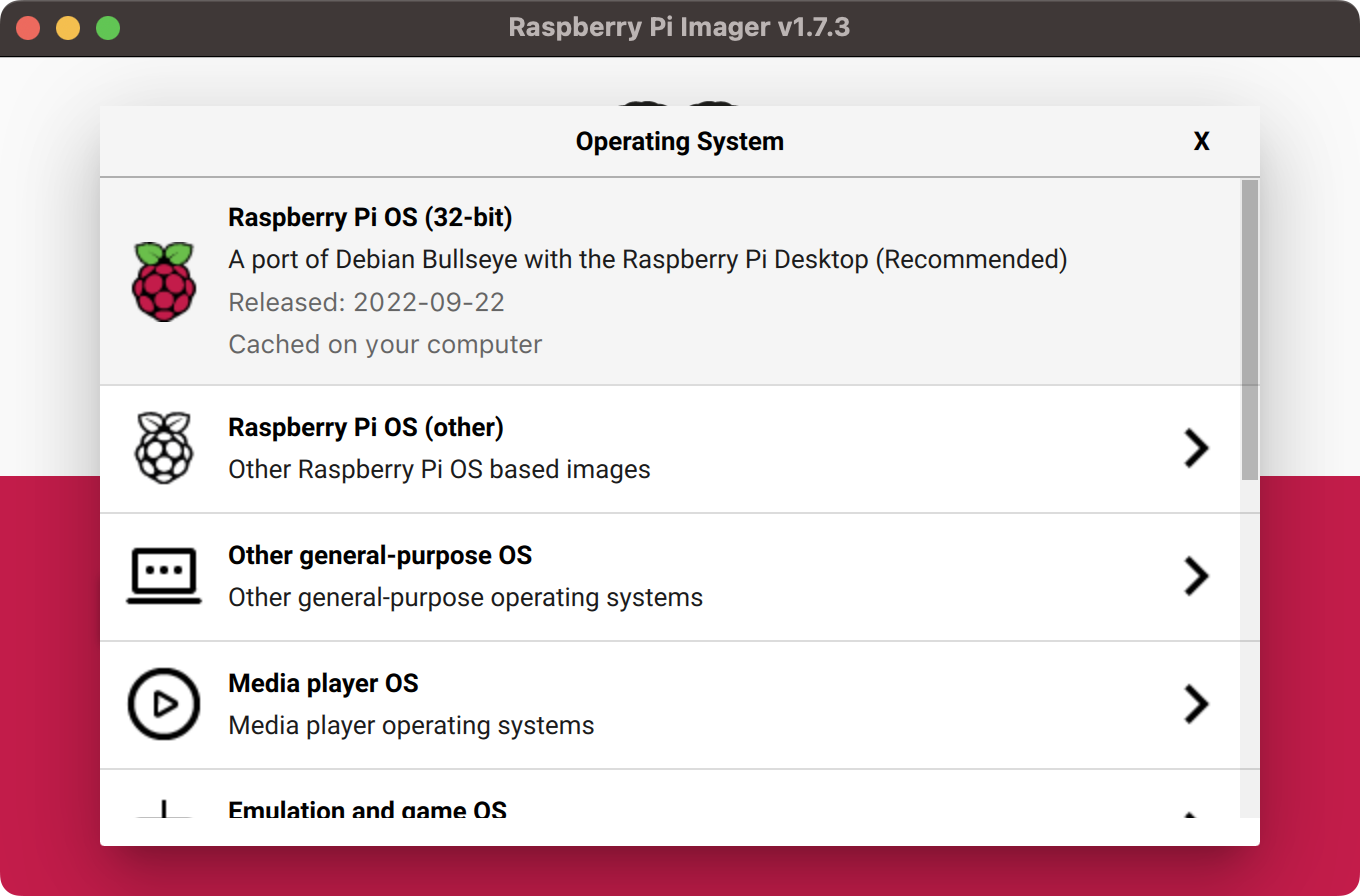This screenshot has width=1360, height=896.
Task: Expand Media player OS chevron
Action: (1197, 705)
